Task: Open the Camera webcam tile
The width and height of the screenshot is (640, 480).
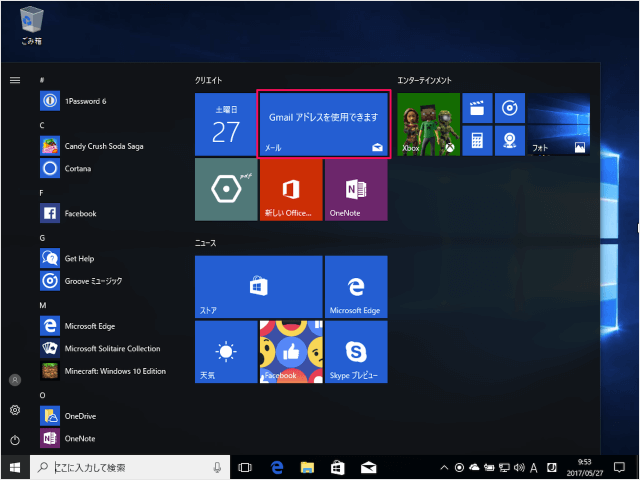Action: coord(509,140)
